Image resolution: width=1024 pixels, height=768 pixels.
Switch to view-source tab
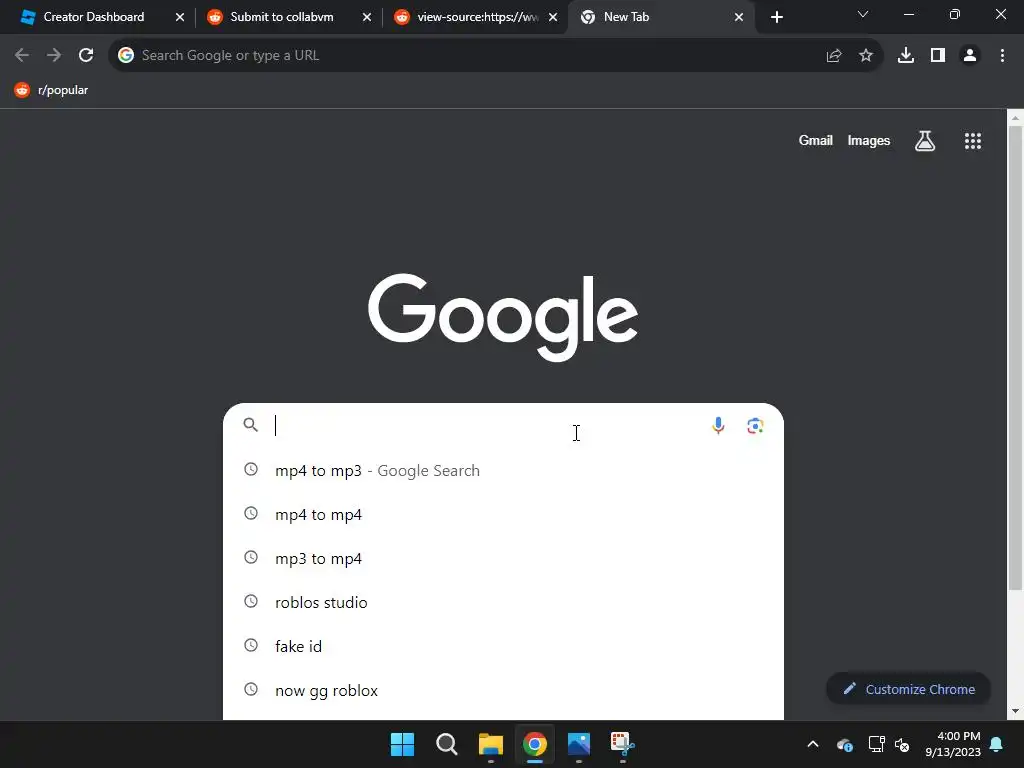pos(477,17)
